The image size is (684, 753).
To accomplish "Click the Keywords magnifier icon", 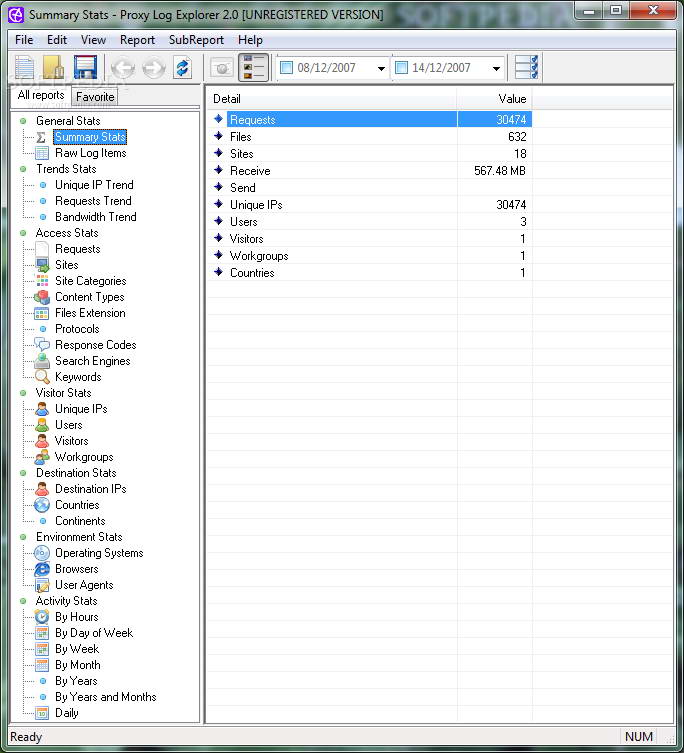I will point(42,377).
